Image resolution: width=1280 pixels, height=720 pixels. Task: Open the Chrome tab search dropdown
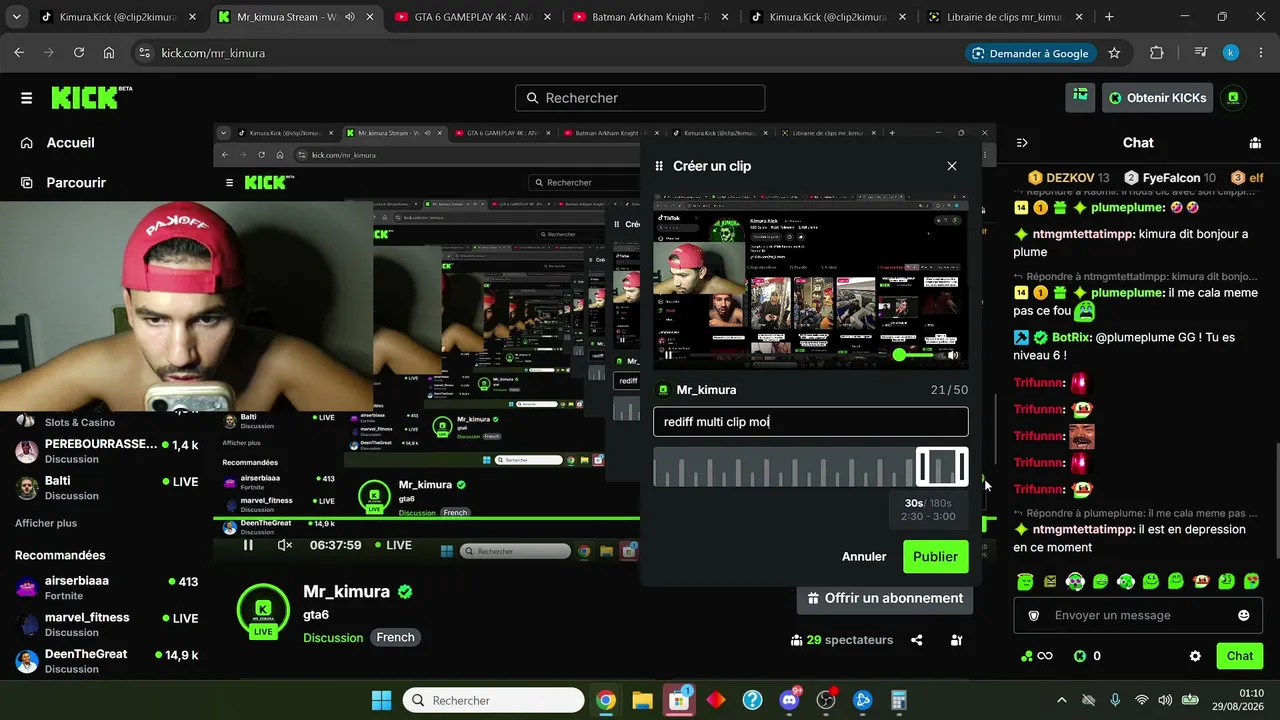(x=18, y=17)
